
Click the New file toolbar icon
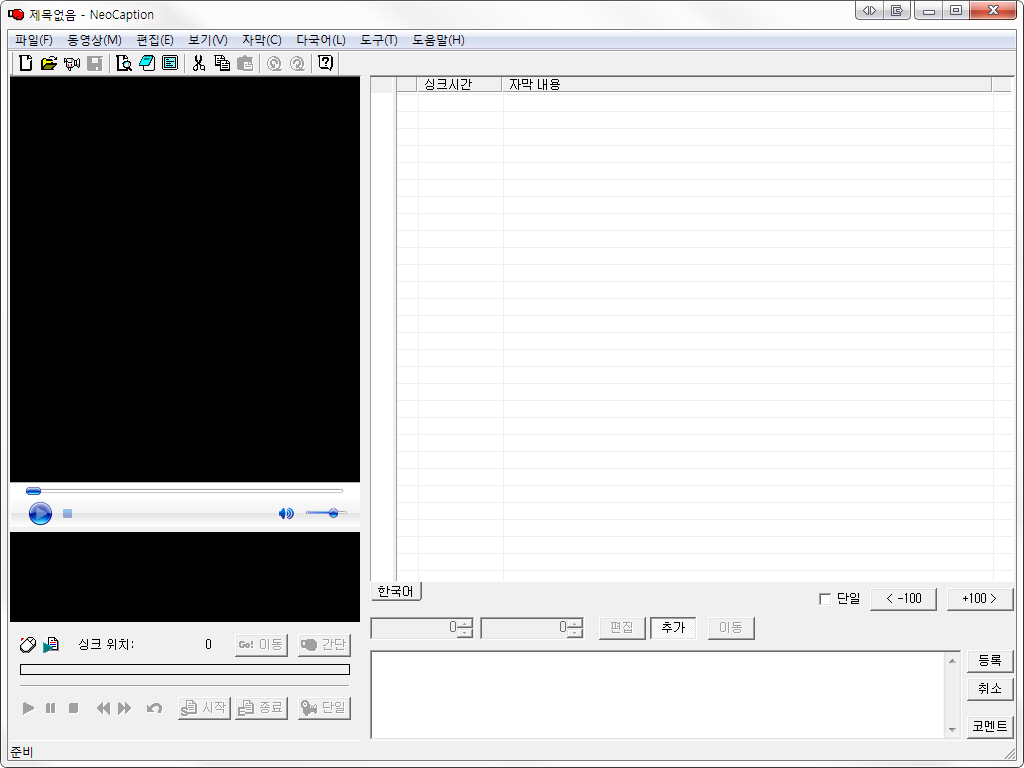(x=25, y=63)
